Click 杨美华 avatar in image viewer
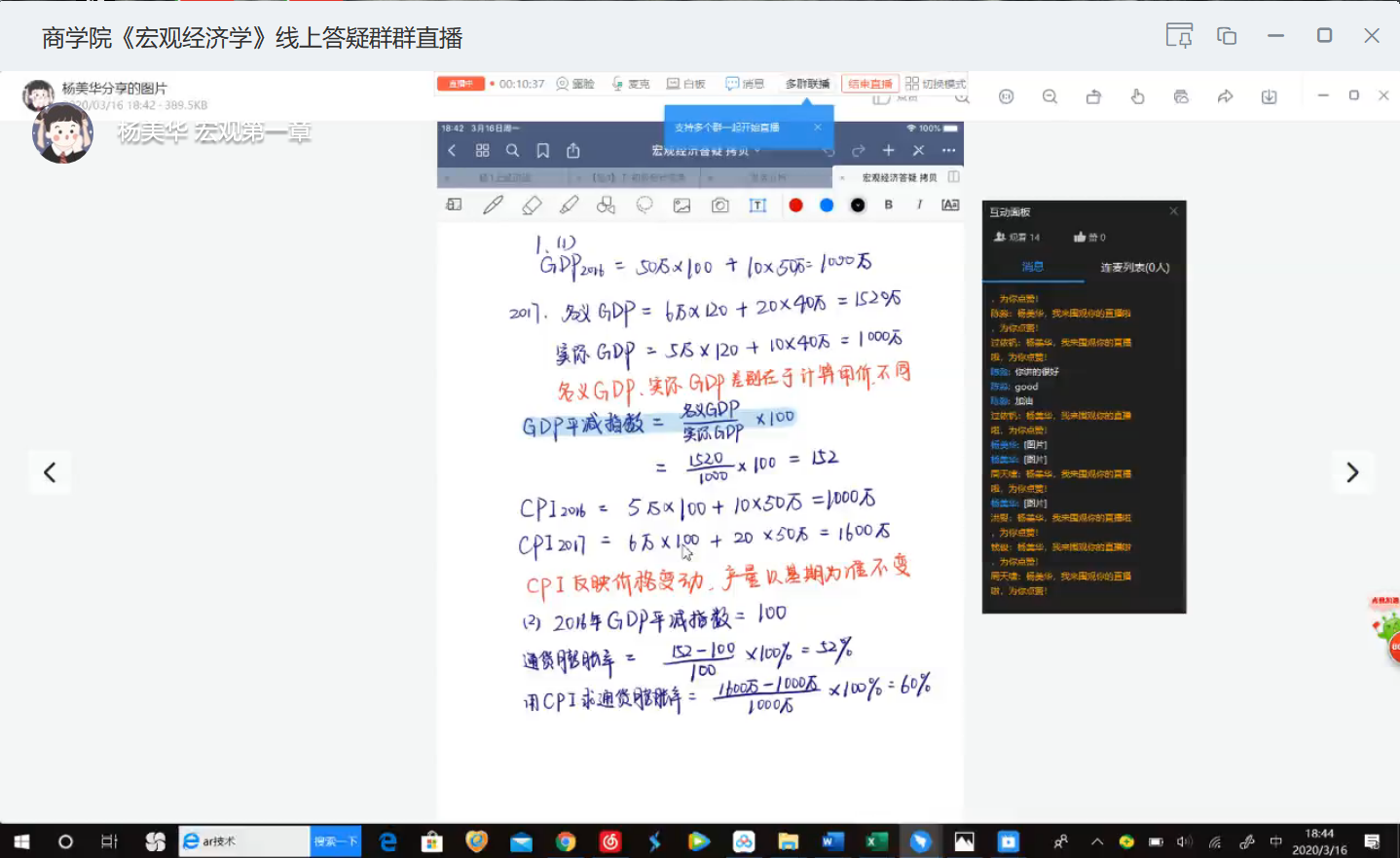This screenshot has height=858, width=1400. (x=38, y=94)
